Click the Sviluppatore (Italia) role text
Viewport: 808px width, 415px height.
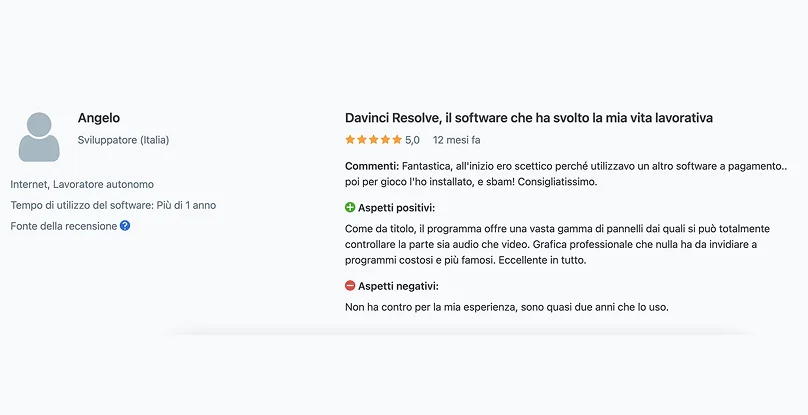123,140
